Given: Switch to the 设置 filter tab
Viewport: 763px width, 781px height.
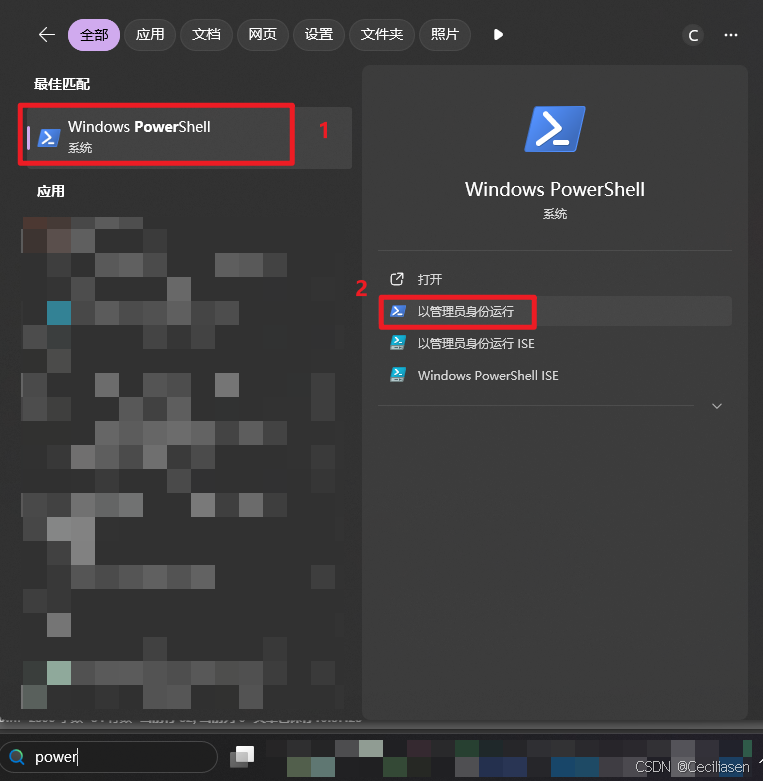Looking at the screenshot, I should [x=319, y=35].
